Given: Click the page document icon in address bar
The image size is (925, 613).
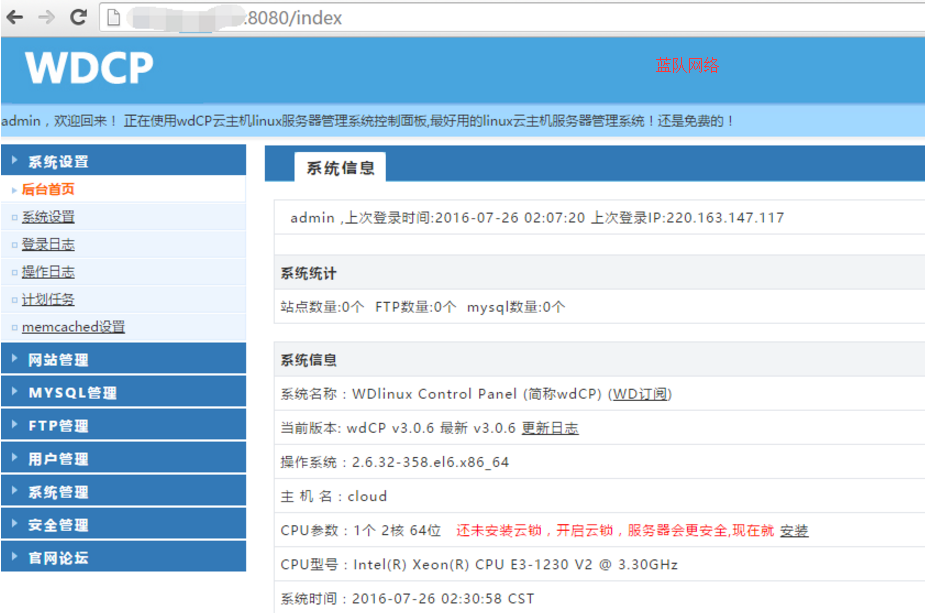Looking at the screenshot, I should (x=114, y=18).
